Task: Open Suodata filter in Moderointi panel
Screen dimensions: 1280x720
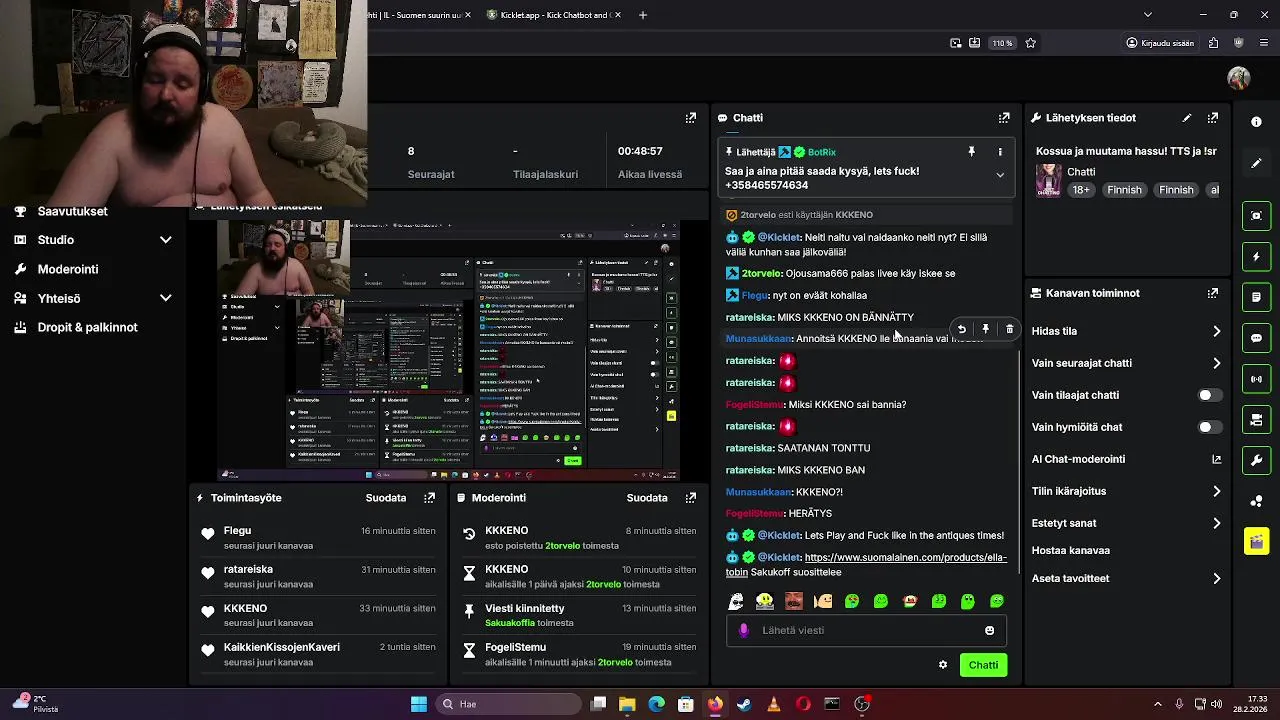Action: coord(647,498)
